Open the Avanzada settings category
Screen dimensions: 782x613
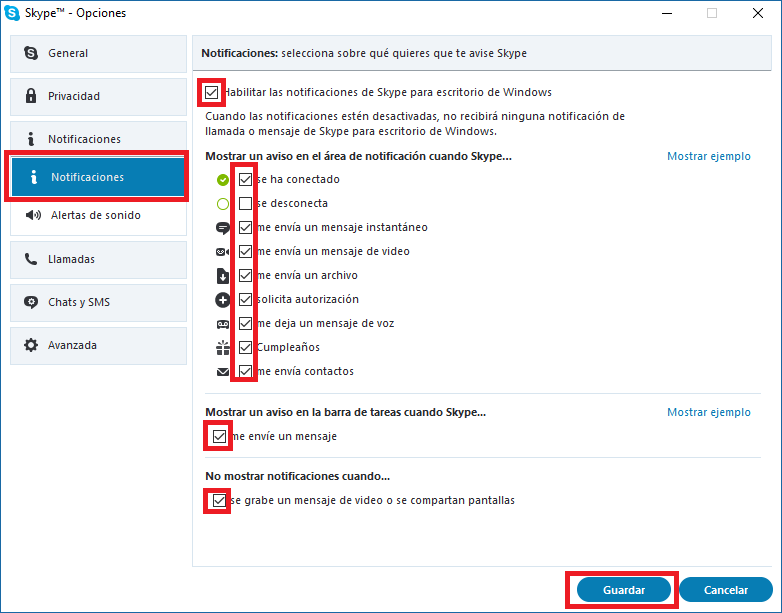click(98, 345)
